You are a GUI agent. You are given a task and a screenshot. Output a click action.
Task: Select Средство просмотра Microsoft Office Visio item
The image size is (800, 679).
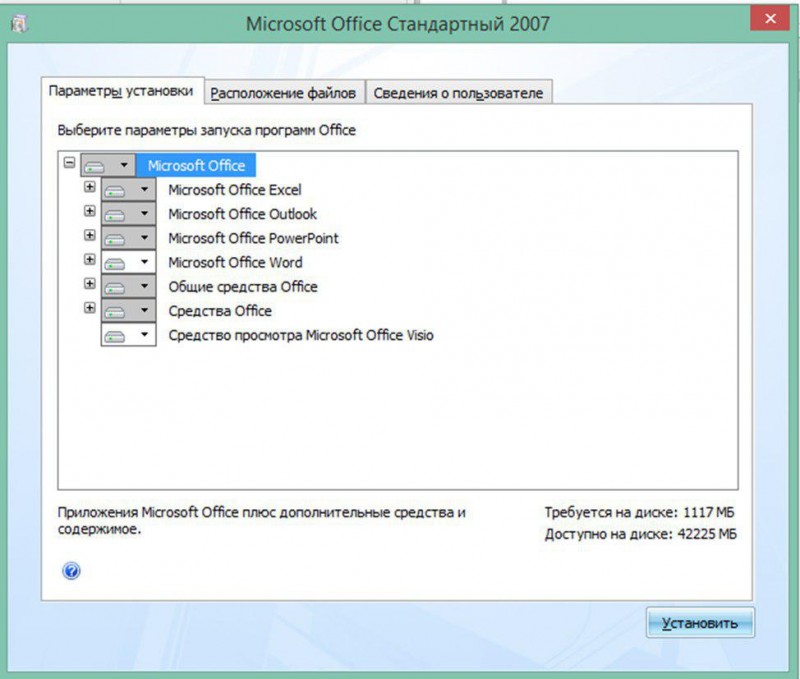[301, 335]
